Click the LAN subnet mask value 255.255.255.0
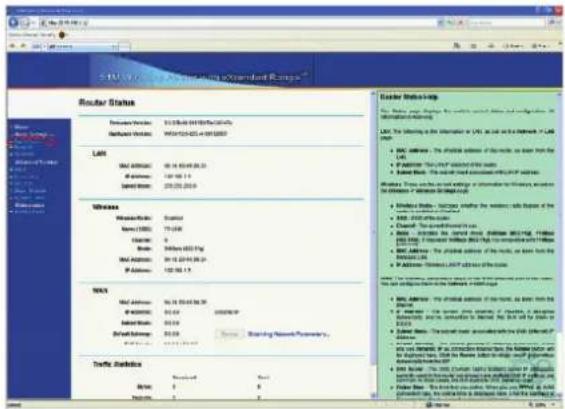Viewport: 565px width, 409px height. coord(180,186)
